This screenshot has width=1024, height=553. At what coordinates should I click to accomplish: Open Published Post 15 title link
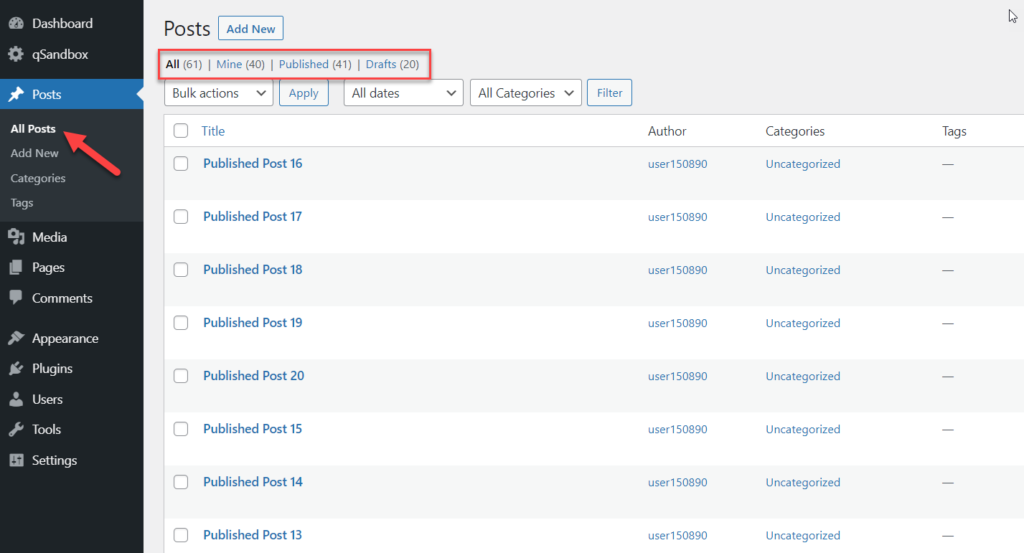pyautogui.click(x=253, y=429)
